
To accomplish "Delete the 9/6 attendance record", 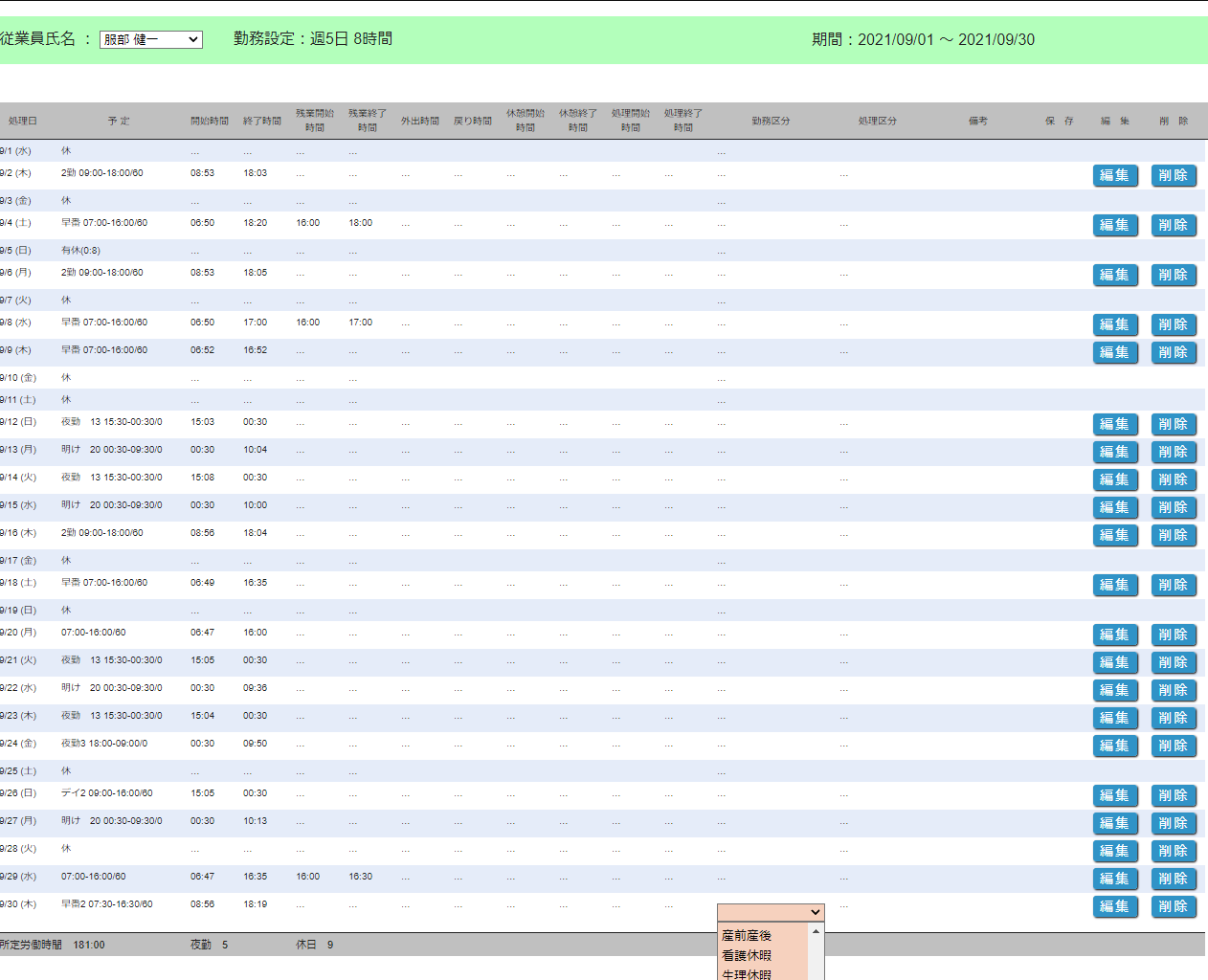I will point(1174,275).
